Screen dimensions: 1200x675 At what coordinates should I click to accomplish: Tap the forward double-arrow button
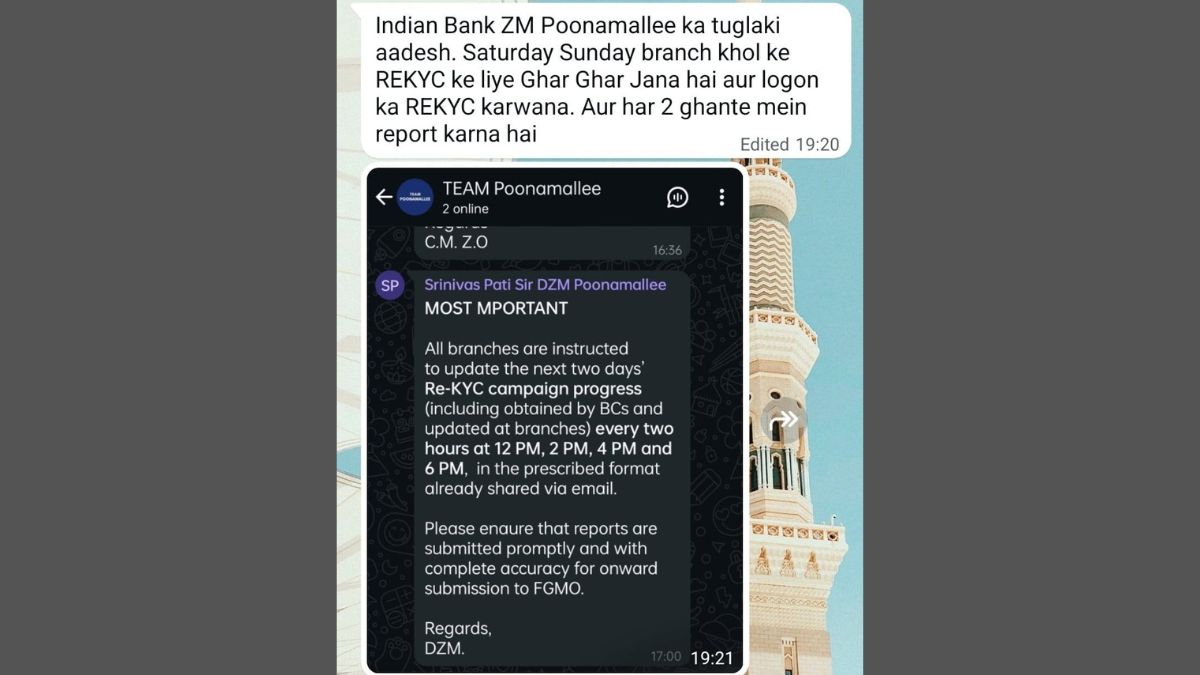tap(788, 420)
